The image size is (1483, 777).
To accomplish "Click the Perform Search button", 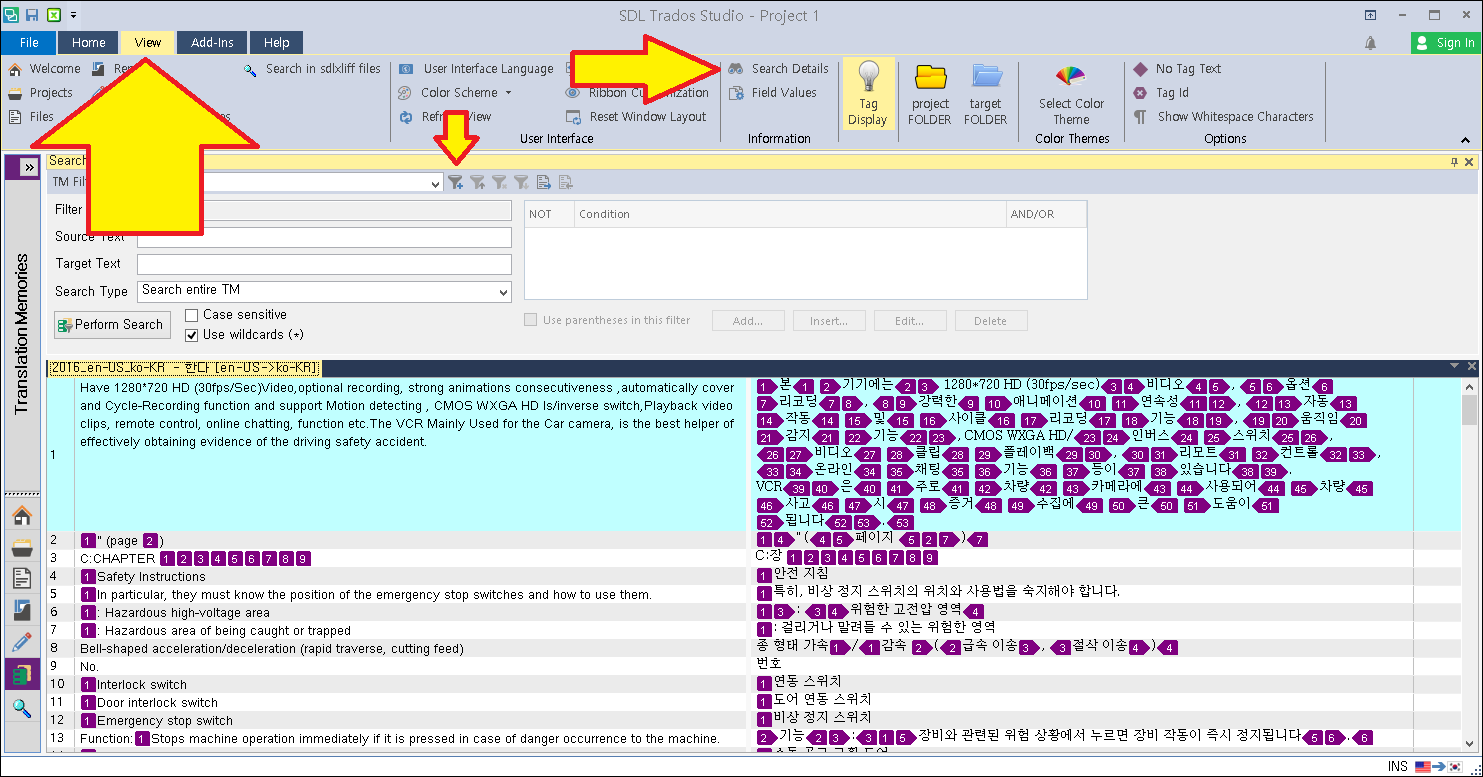I will click(111, 324).
